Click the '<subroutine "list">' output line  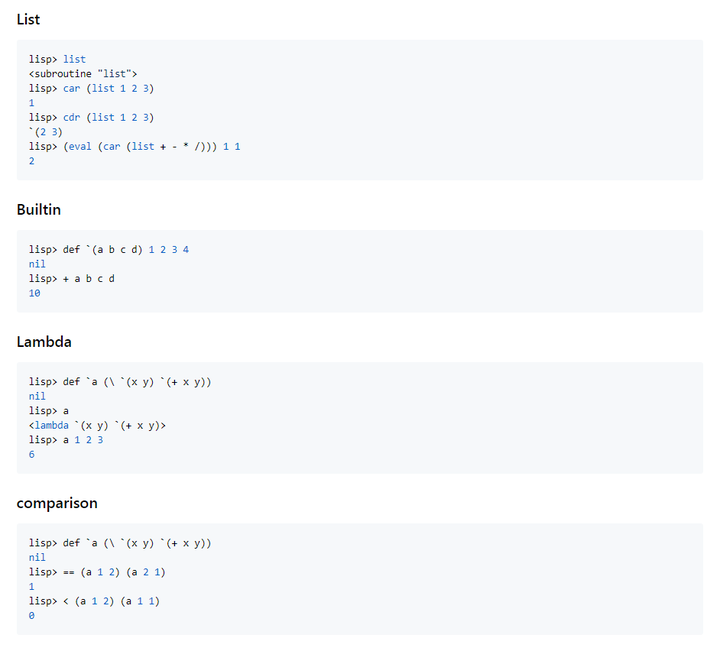[83, 74]
